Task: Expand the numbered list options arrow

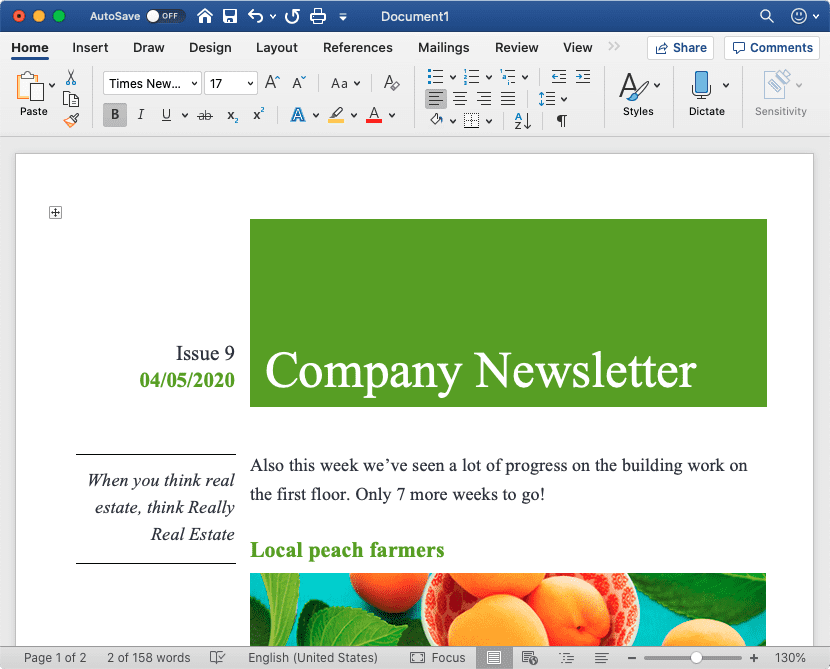Action: click(489, 77)
